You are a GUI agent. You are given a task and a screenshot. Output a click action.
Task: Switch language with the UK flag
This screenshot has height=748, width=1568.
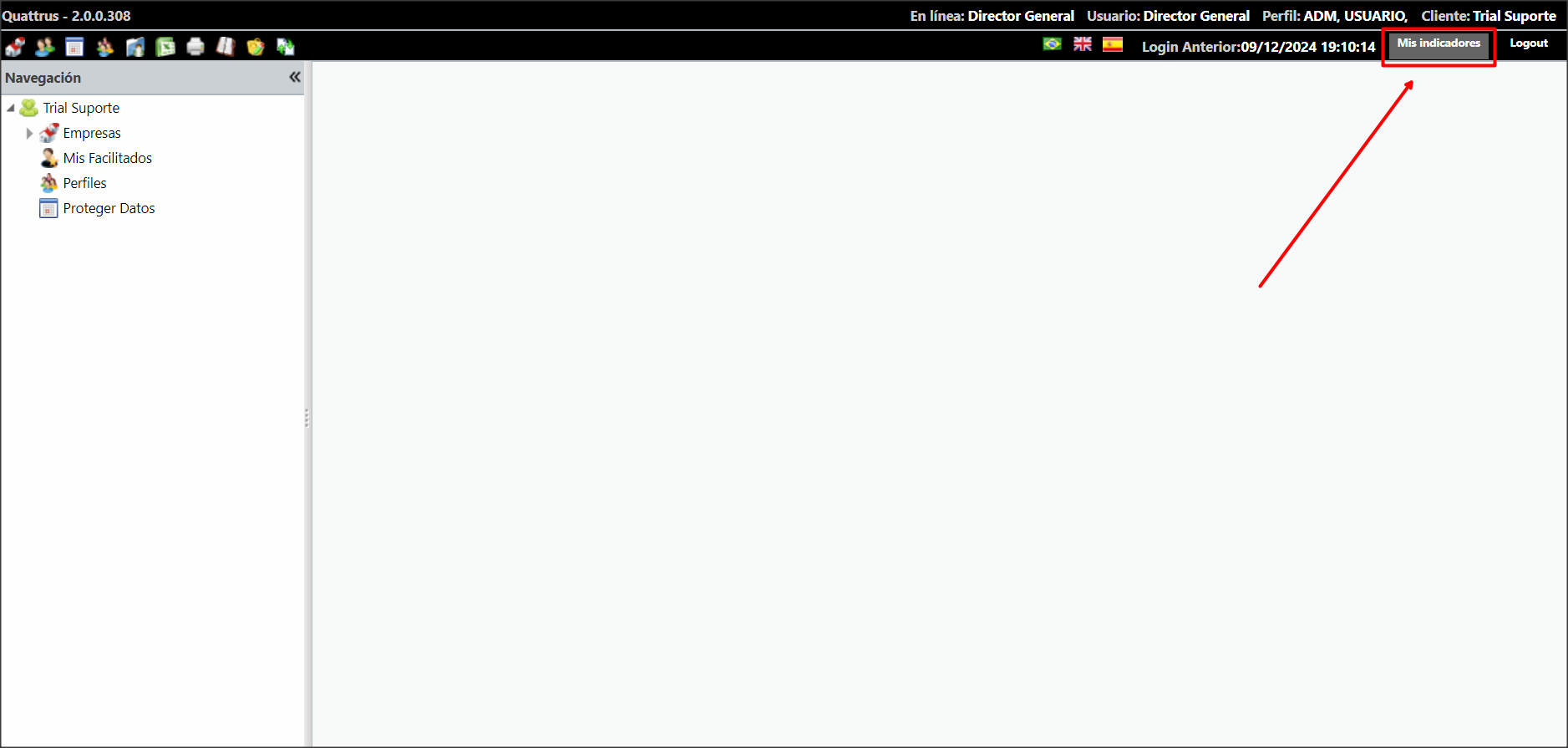click(1083, 44)
